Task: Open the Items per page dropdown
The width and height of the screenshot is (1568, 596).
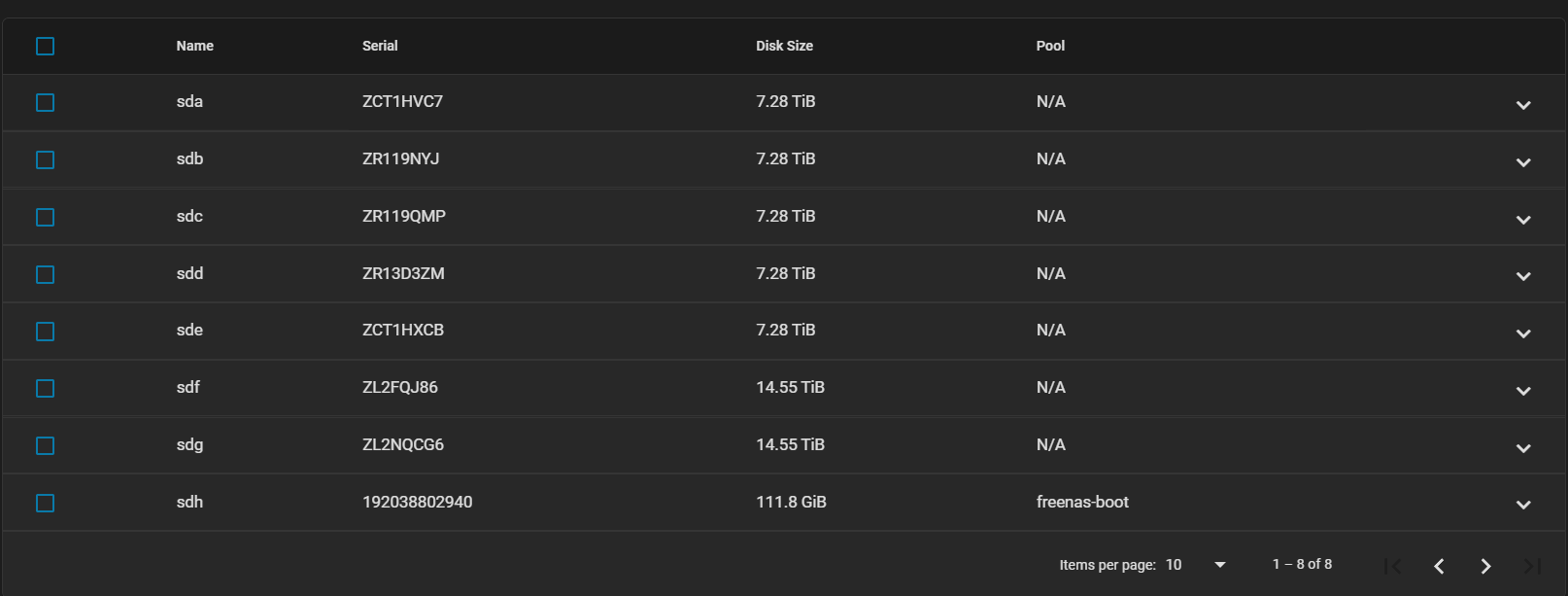Action: pyautogui.click(x=1195, y=565)
